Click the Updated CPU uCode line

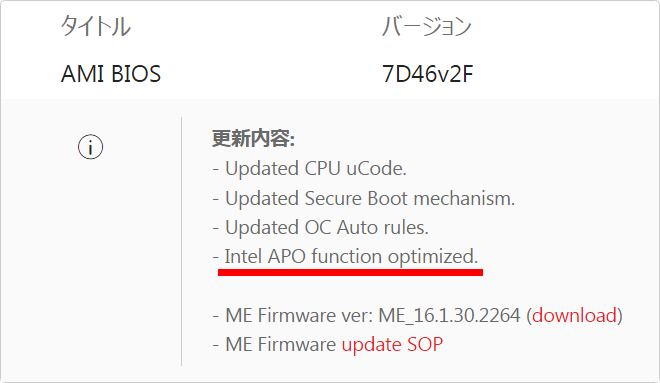[x=309, y=168]
